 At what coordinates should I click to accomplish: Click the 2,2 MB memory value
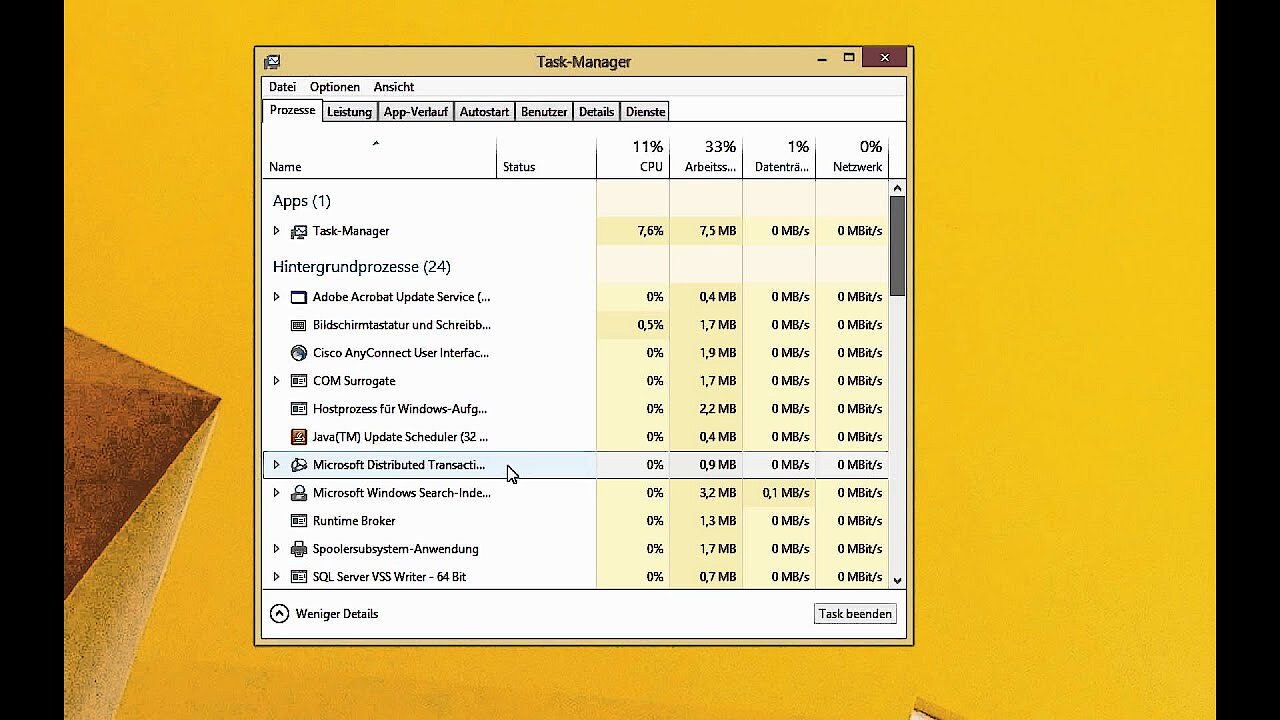(x=718, y=409)
